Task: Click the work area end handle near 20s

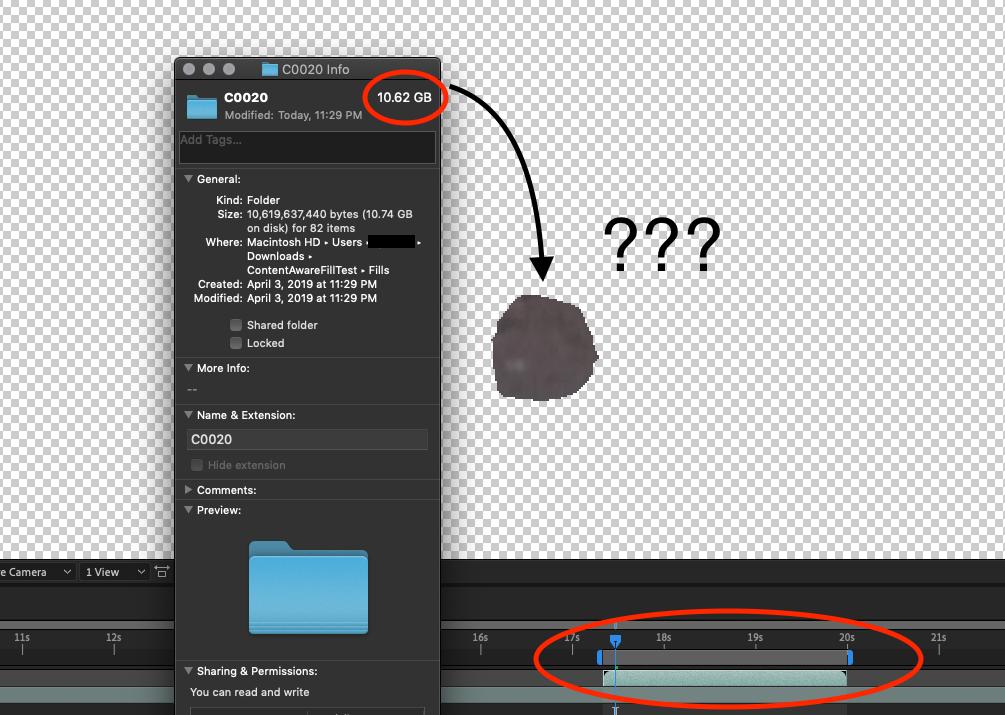Action: 850,657
